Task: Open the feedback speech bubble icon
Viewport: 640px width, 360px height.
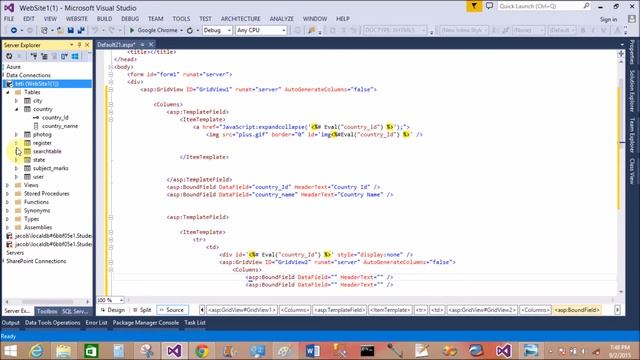Action: [489, 6]
